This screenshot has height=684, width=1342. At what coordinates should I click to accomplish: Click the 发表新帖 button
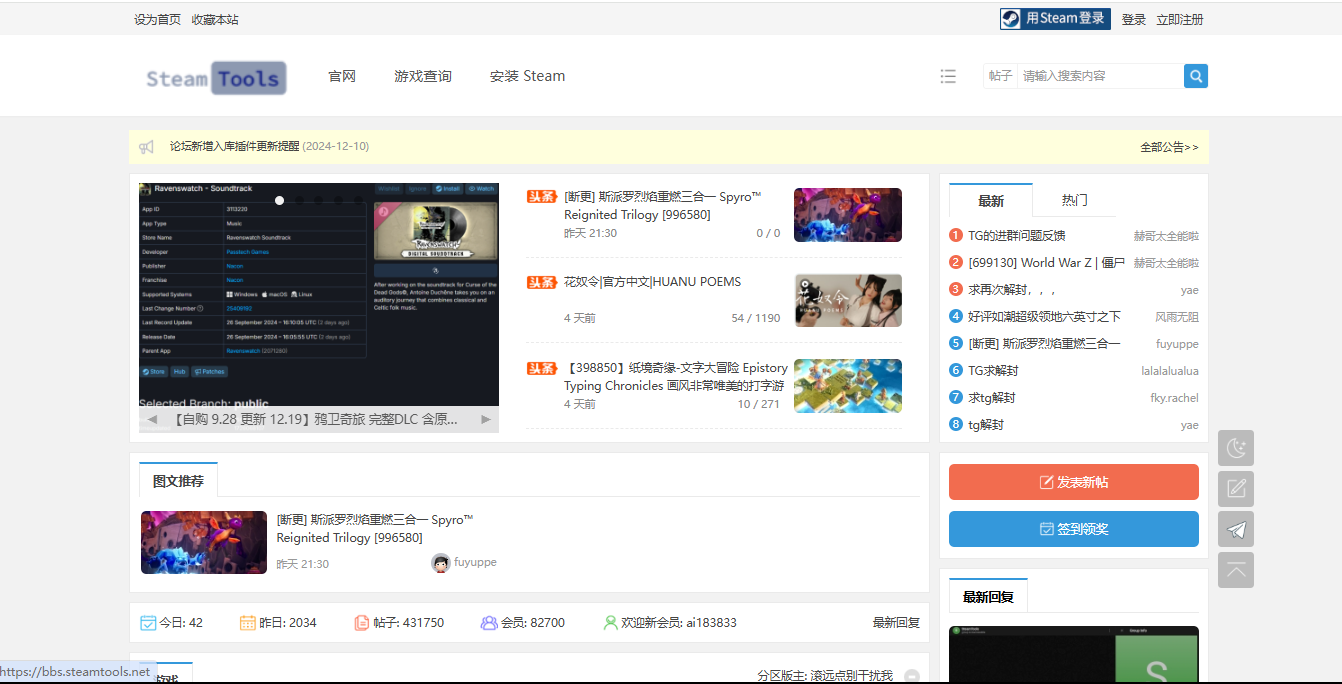(x=1073, y=482)
